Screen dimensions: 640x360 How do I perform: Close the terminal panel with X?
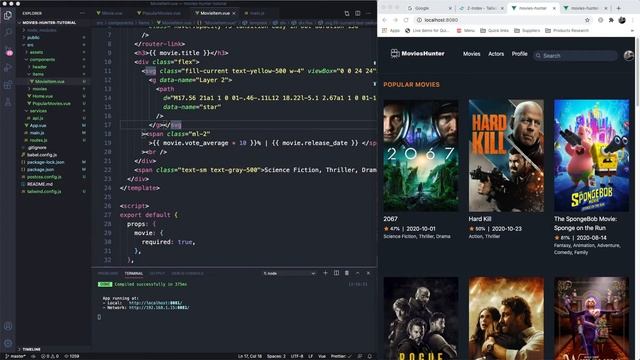coord(368,273)
